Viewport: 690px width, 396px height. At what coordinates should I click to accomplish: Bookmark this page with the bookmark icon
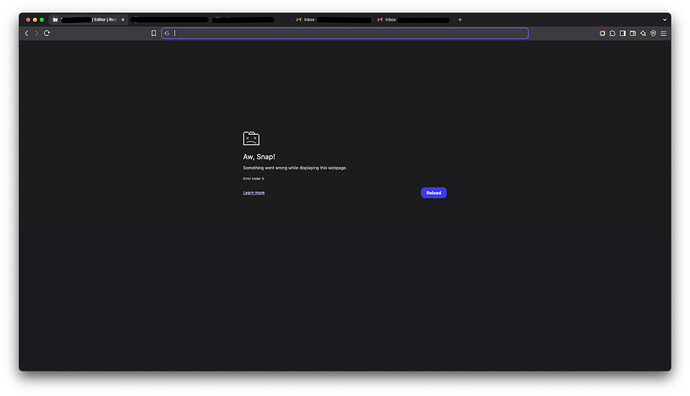(154, 33)
